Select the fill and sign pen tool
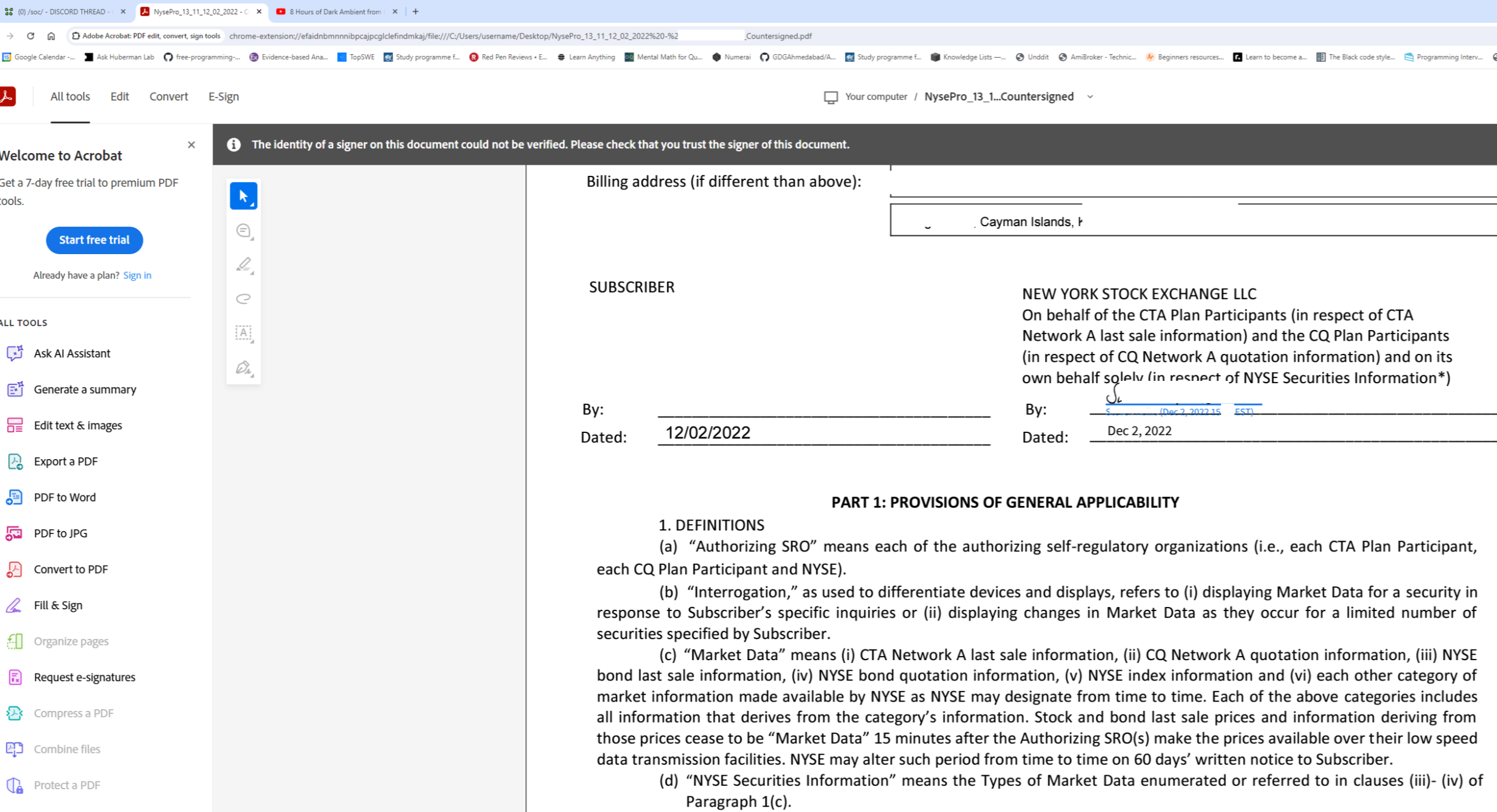This screenshot has height=812, width=1497. click(x=244, y=367)
